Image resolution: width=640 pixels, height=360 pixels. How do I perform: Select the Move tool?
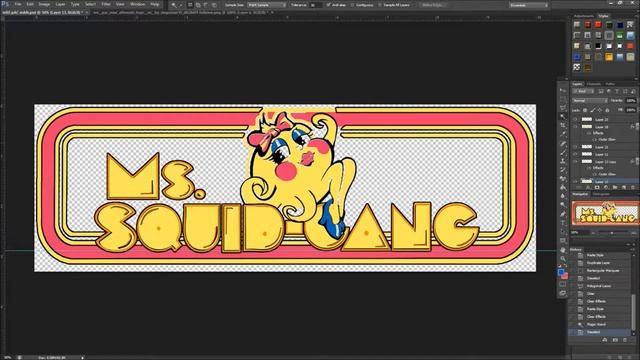563,90
